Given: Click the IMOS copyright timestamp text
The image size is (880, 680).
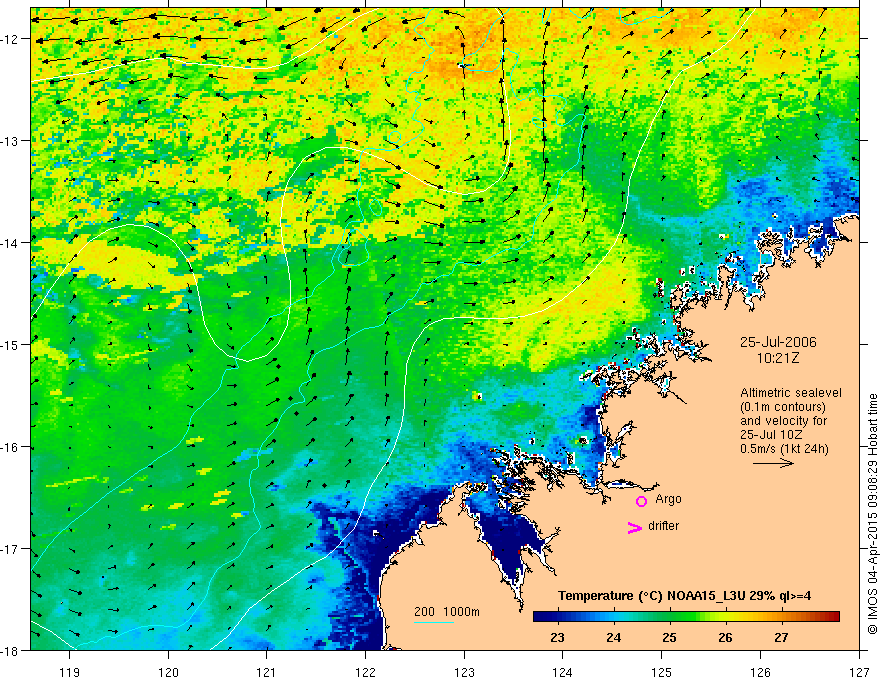Looking at the screenshot, I should 873,514.
